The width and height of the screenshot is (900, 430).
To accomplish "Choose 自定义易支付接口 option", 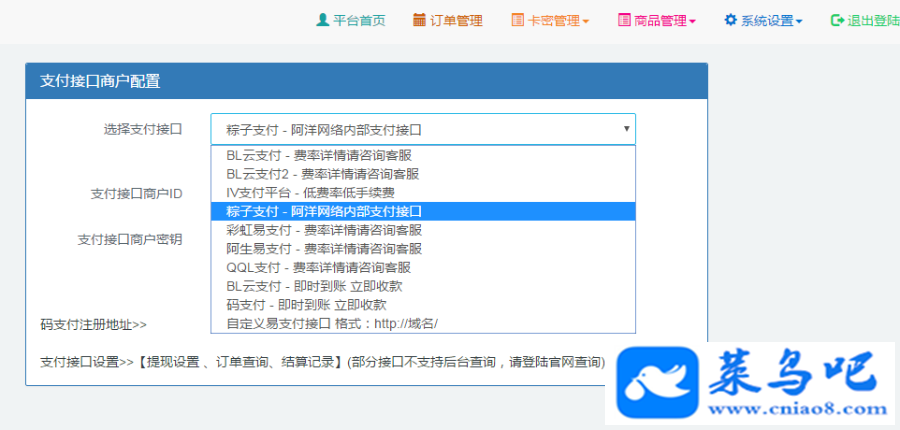I will coord(423,323).
